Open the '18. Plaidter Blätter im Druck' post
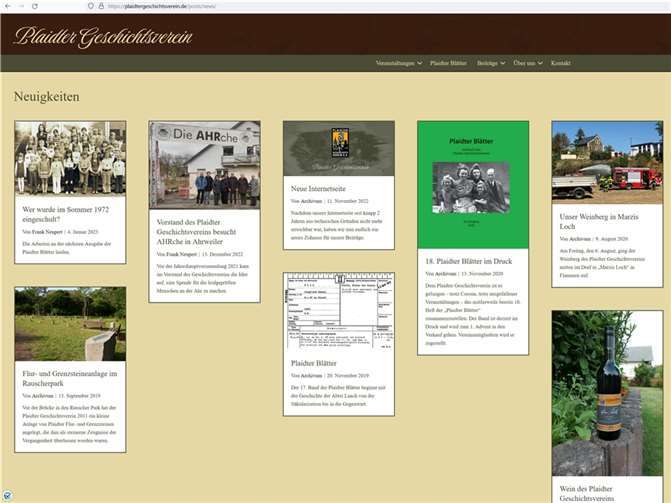This screenshot has width=671, height=503. (469, 261)
